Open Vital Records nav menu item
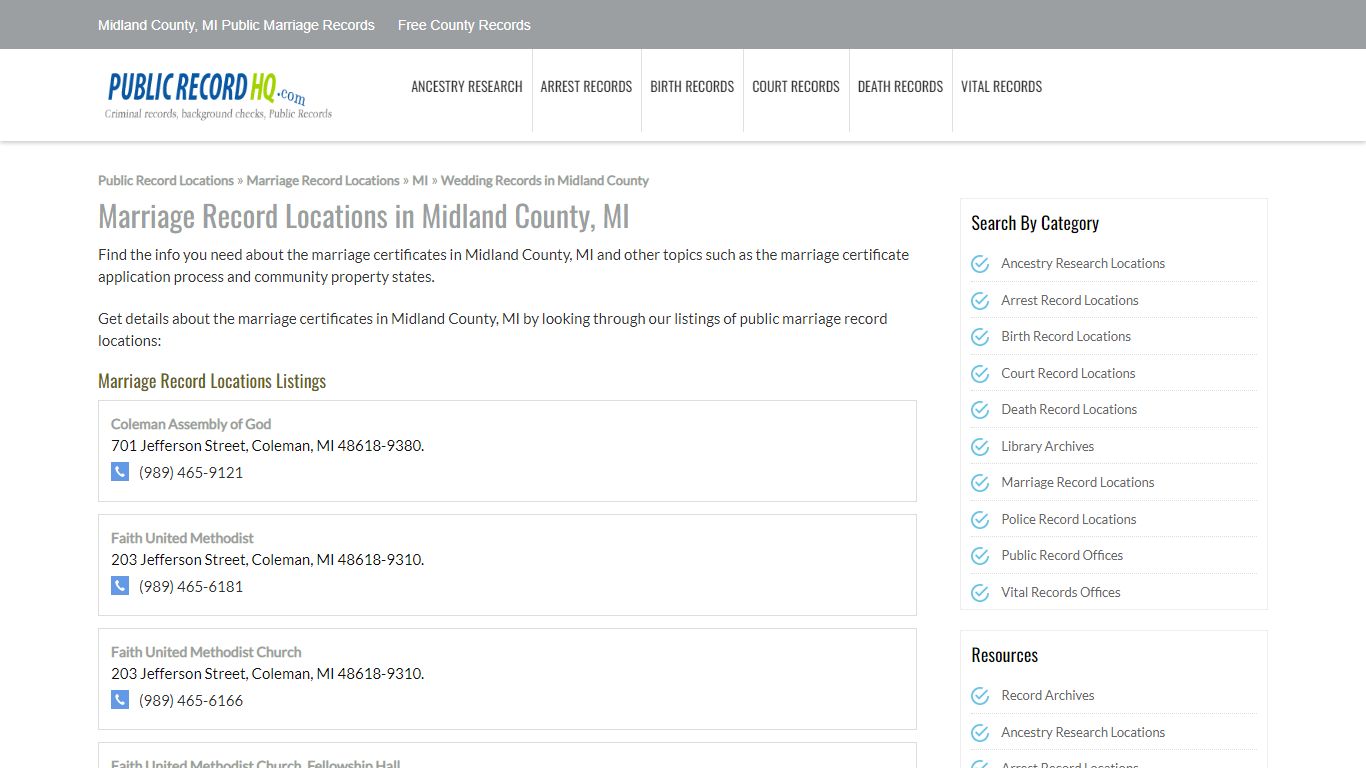 (x=1001, y=87)
